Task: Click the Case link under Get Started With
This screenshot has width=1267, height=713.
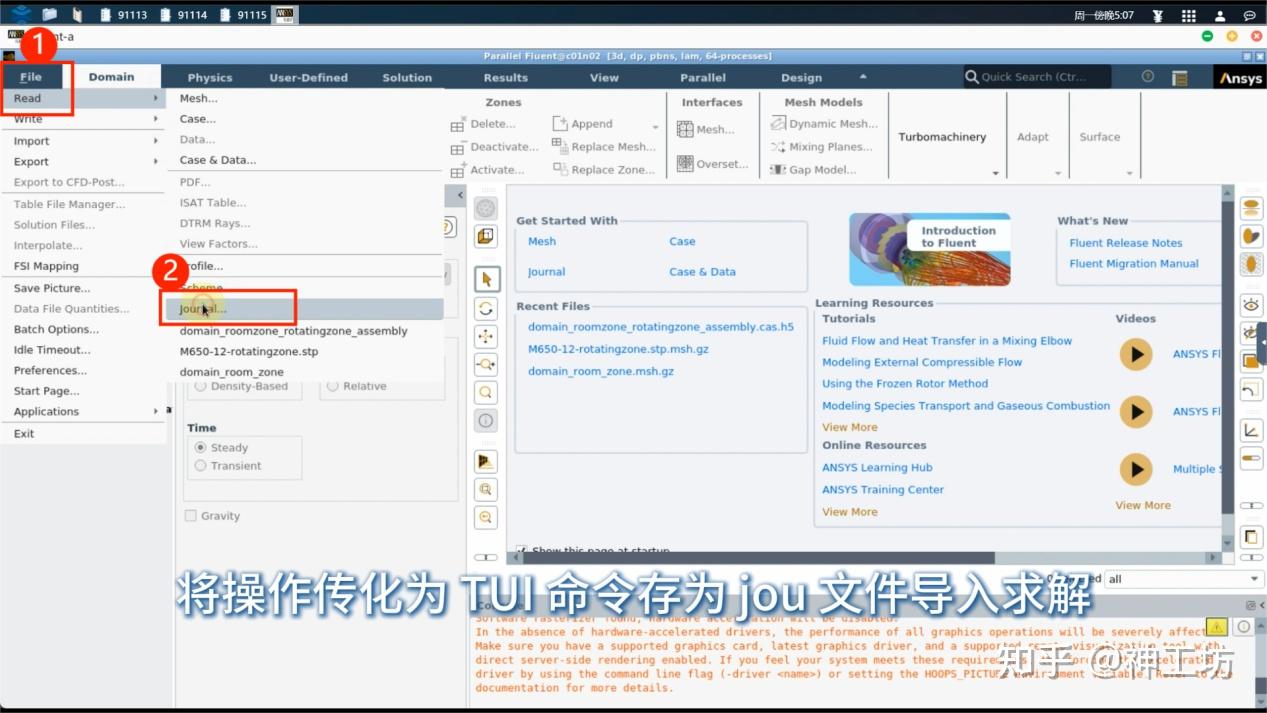Action: [682, 241]
